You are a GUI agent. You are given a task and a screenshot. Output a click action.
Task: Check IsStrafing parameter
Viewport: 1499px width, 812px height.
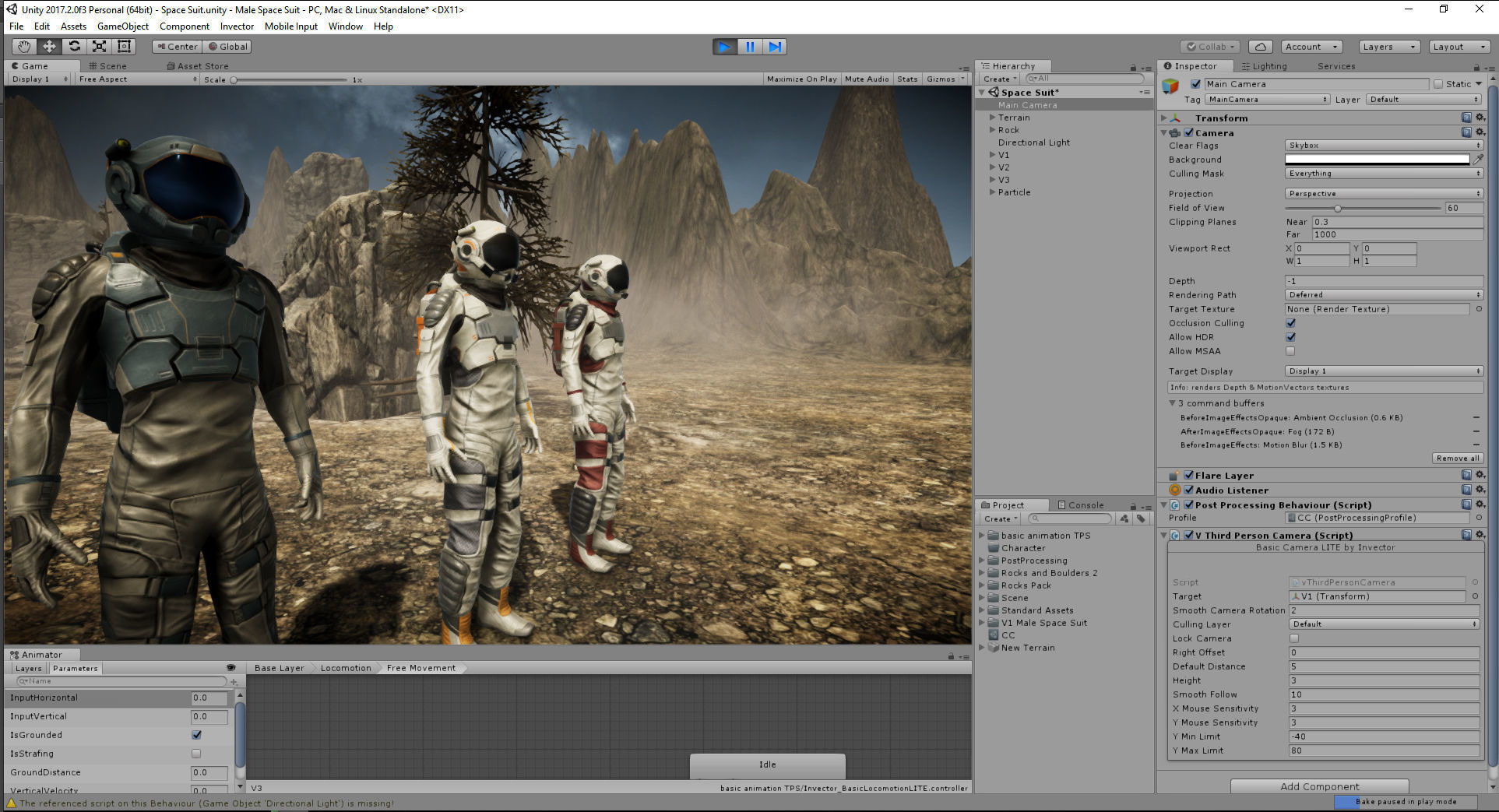[196, 754]
